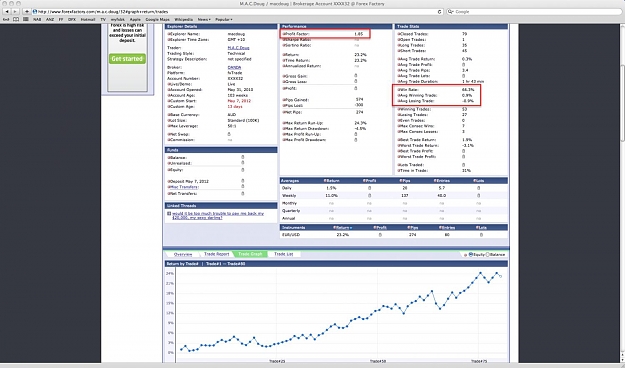This screenshot has height=368, width=625.
Task: Click the help icon beside Net Pips
Action: [285, 112]
